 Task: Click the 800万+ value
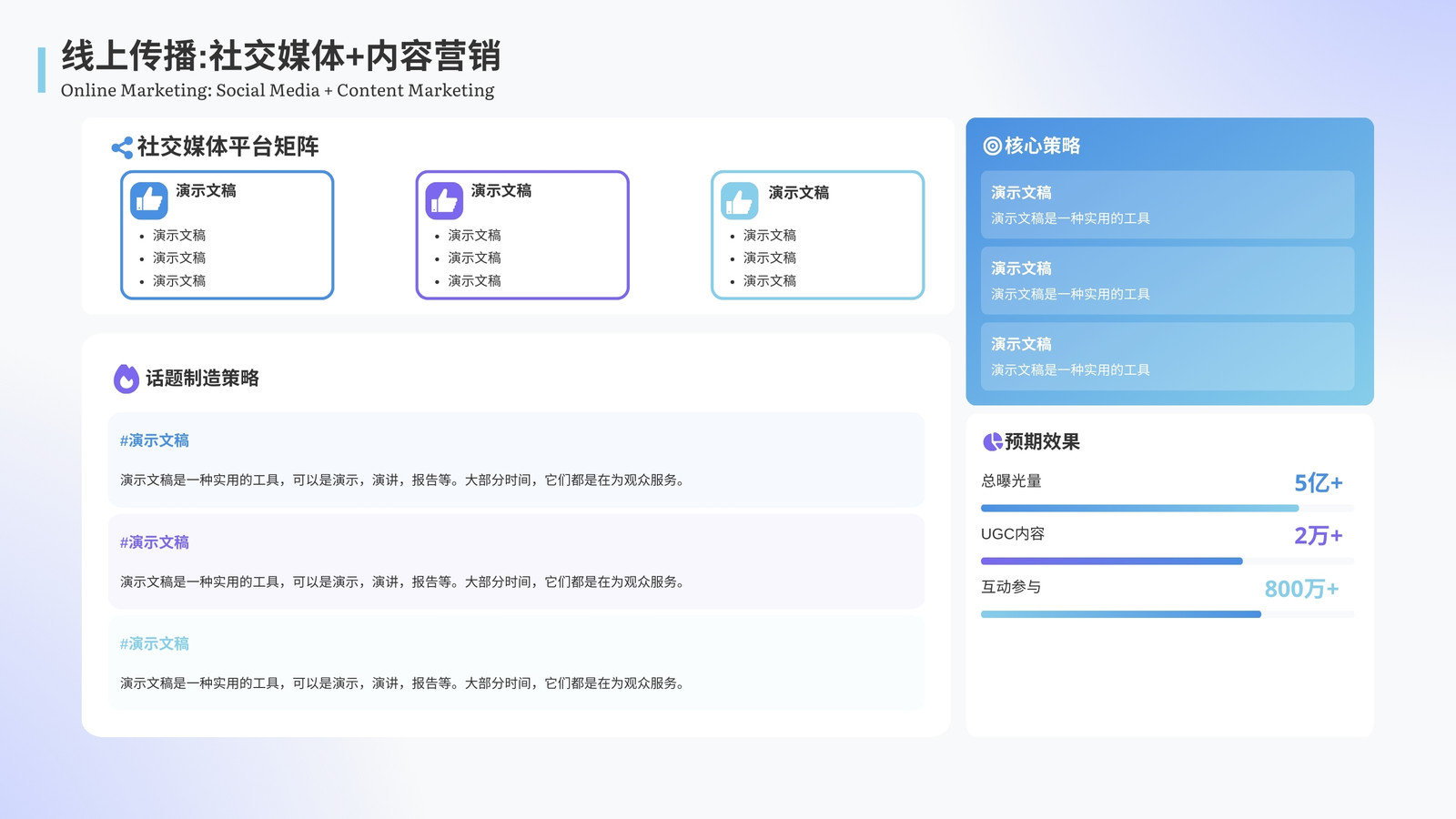(x=1301, y=589)
